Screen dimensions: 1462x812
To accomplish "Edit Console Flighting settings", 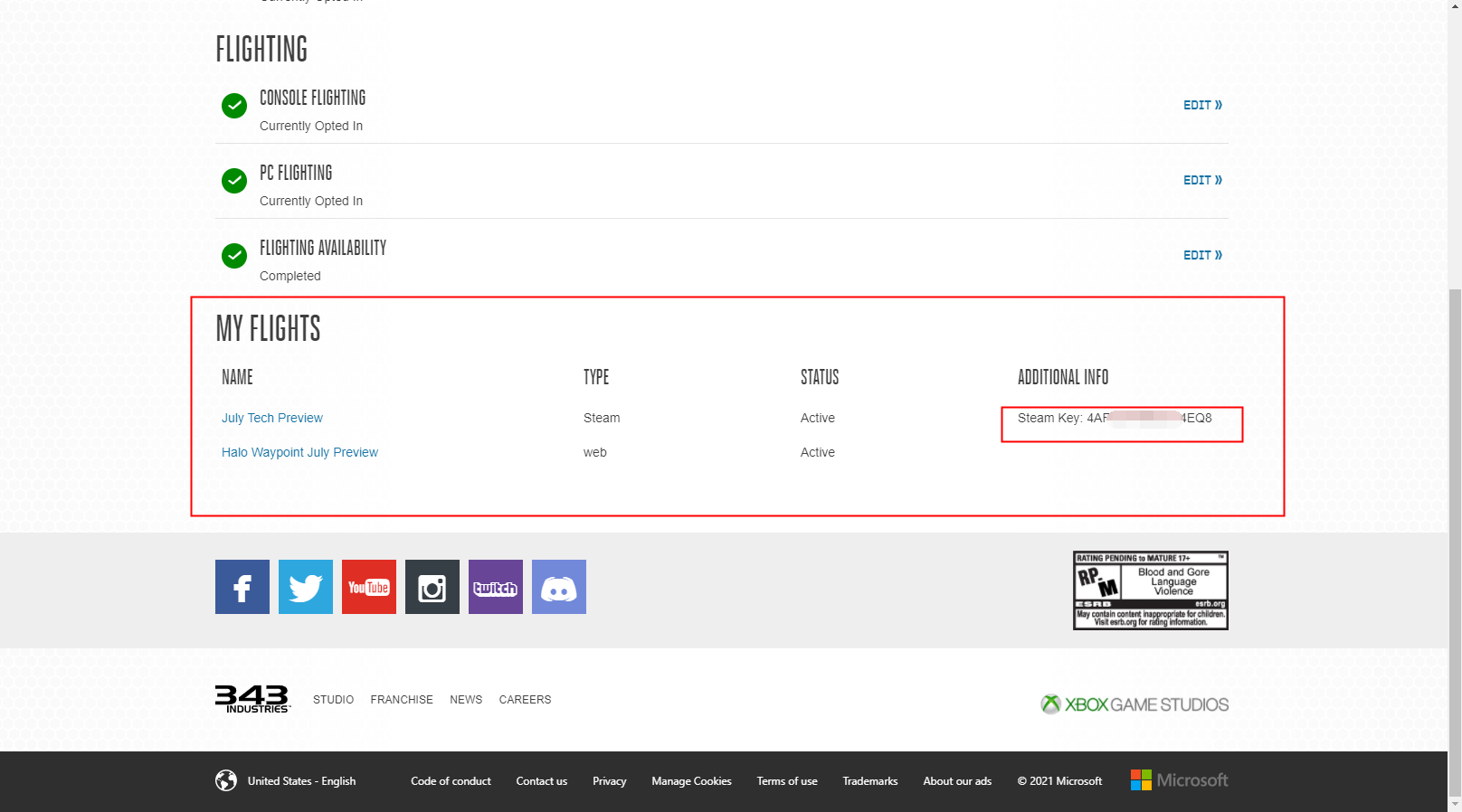I will click(x=1202, y=105).
